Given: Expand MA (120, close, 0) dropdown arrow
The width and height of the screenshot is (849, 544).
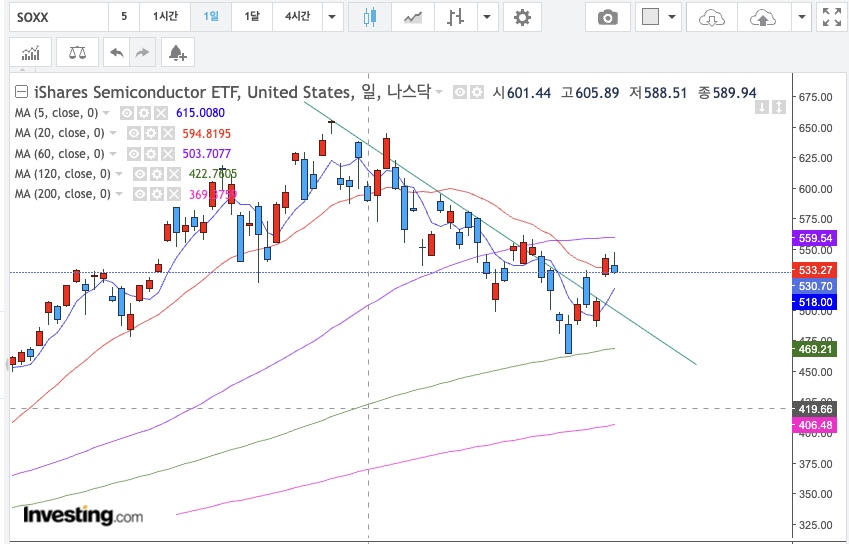Looking at the screenshot, I should click(x=119, y=174).
